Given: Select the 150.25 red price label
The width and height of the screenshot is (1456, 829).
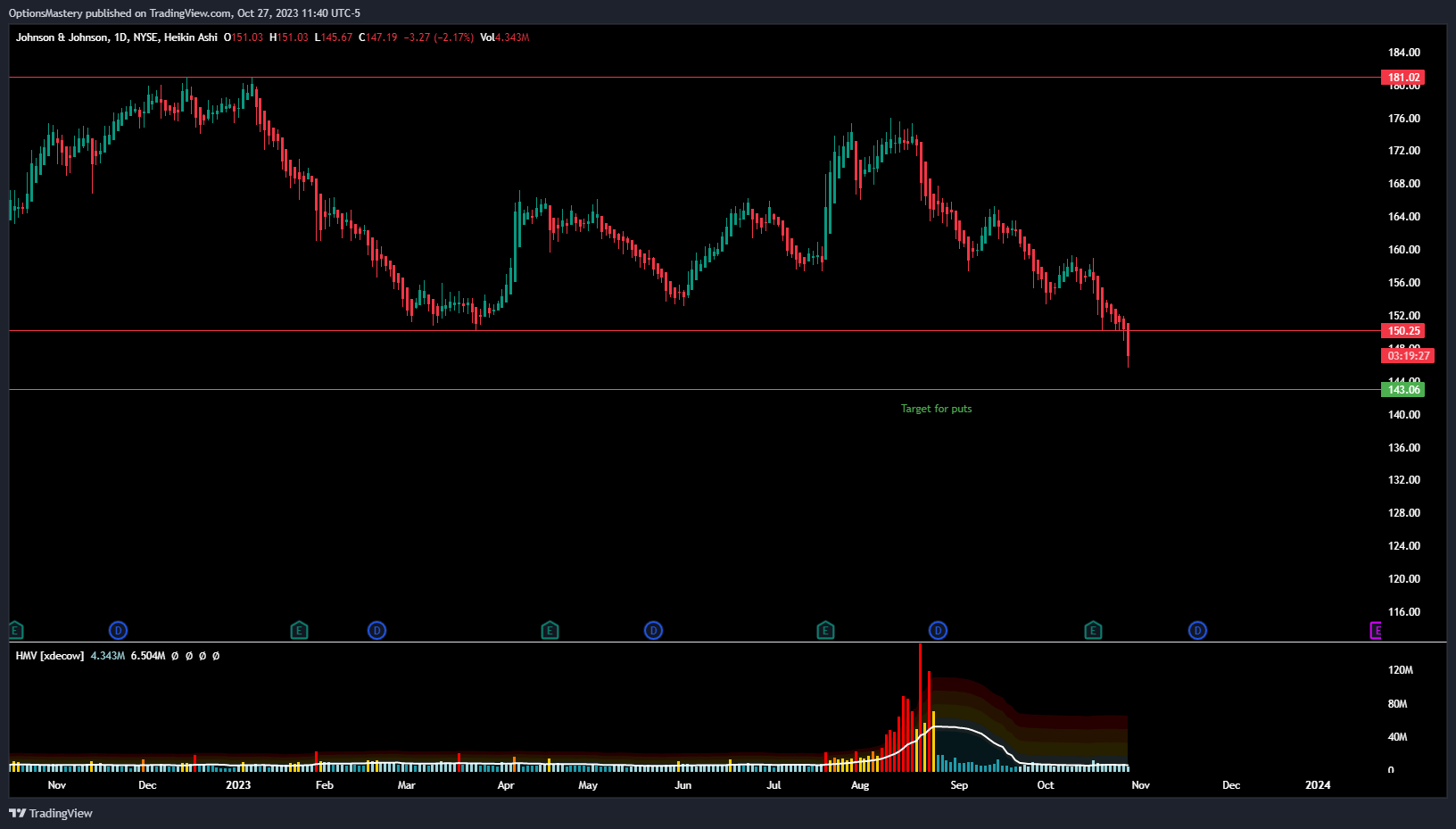Looking at the screenshot, I should click(x=1403, y=331).
